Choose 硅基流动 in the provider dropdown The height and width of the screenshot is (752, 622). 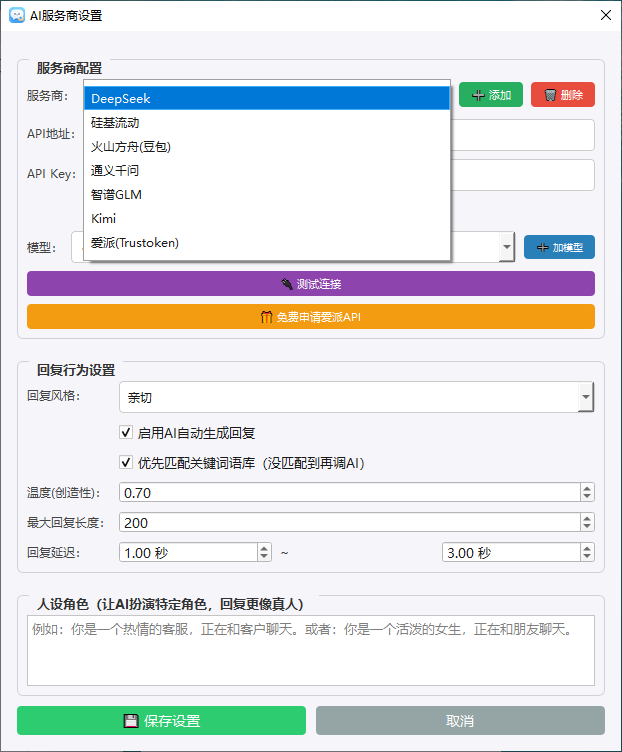267,123
